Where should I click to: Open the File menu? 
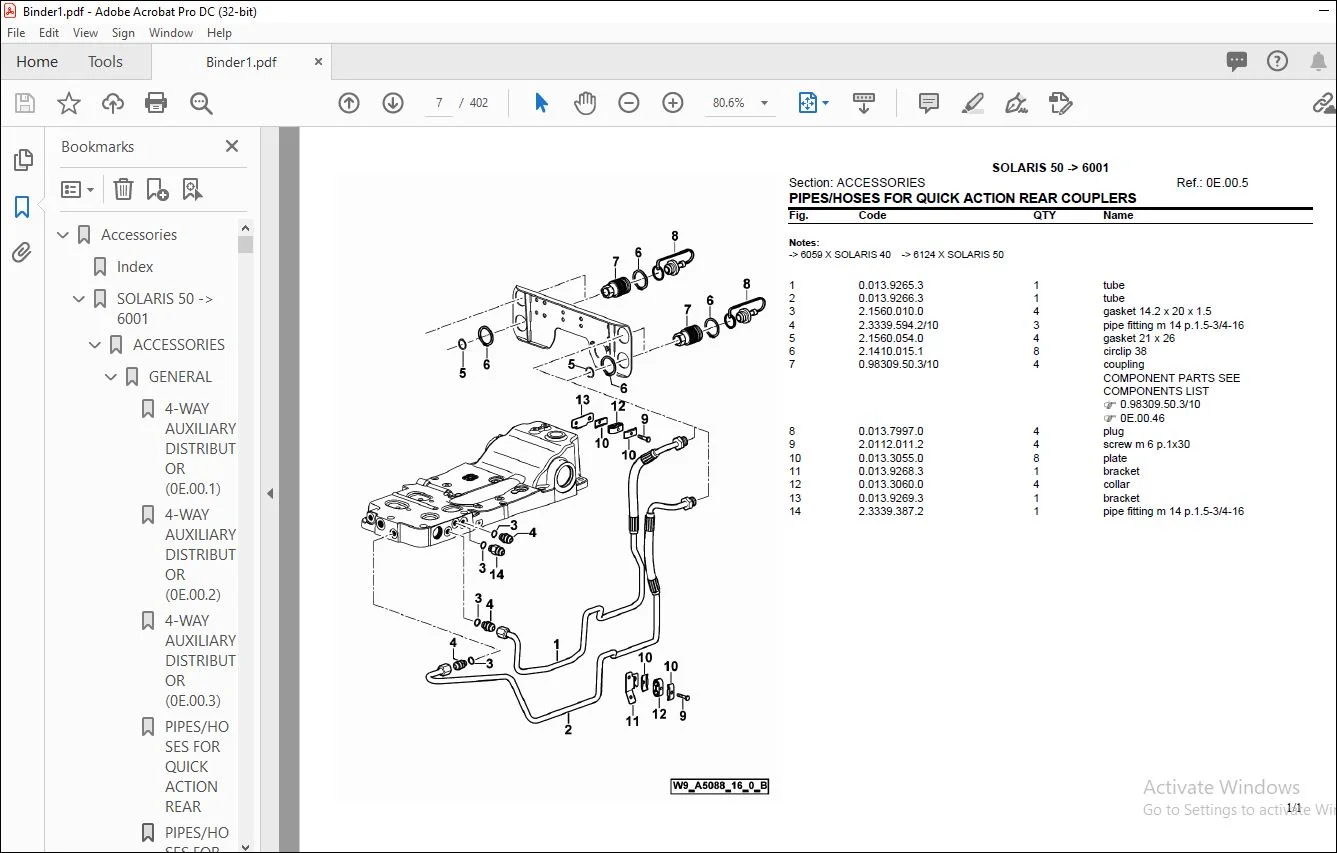point(16,33)
